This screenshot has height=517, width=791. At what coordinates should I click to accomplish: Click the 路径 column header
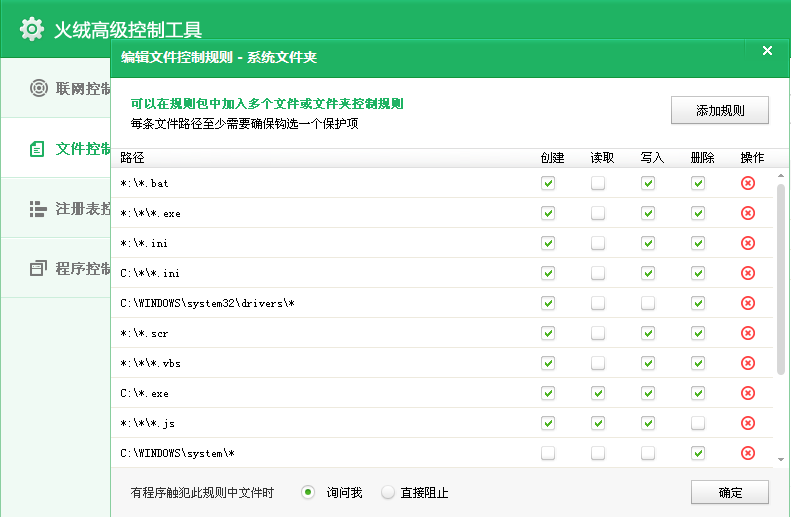coord(132,158)
